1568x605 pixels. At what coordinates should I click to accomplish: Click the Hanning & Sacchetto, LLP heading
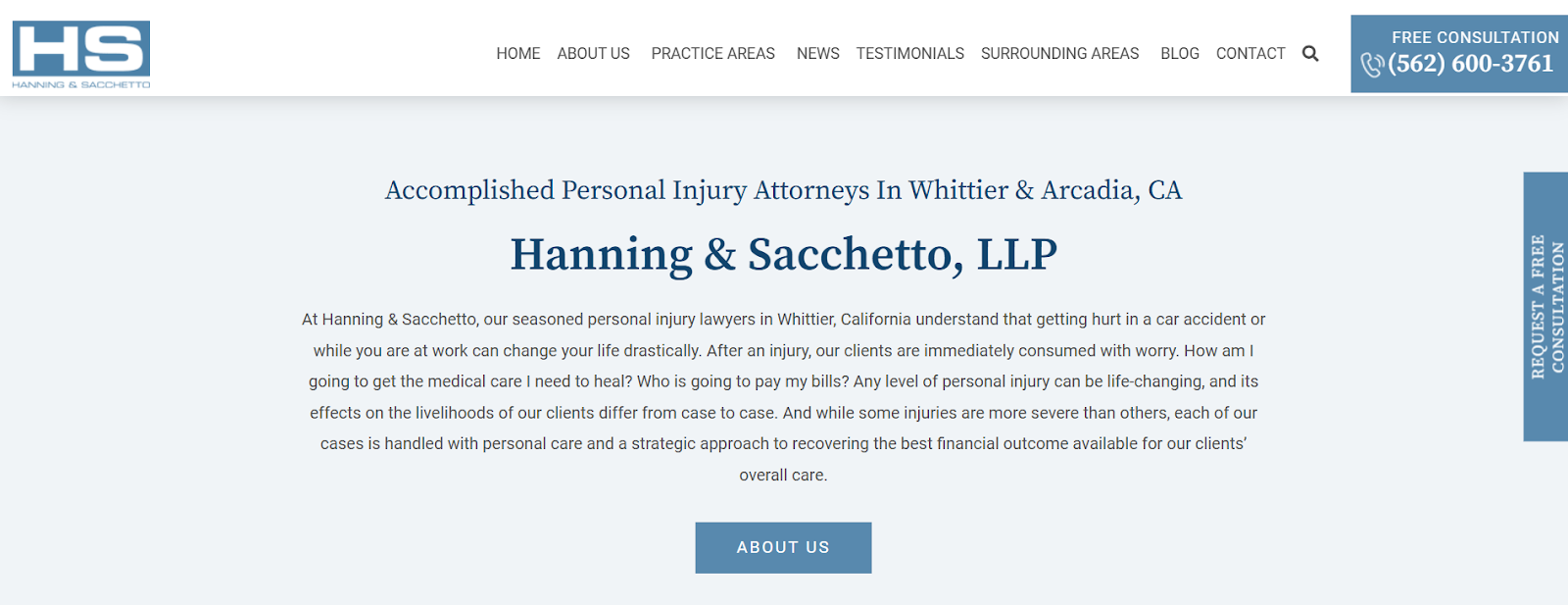pyautogui.click(x=783, y=255)
